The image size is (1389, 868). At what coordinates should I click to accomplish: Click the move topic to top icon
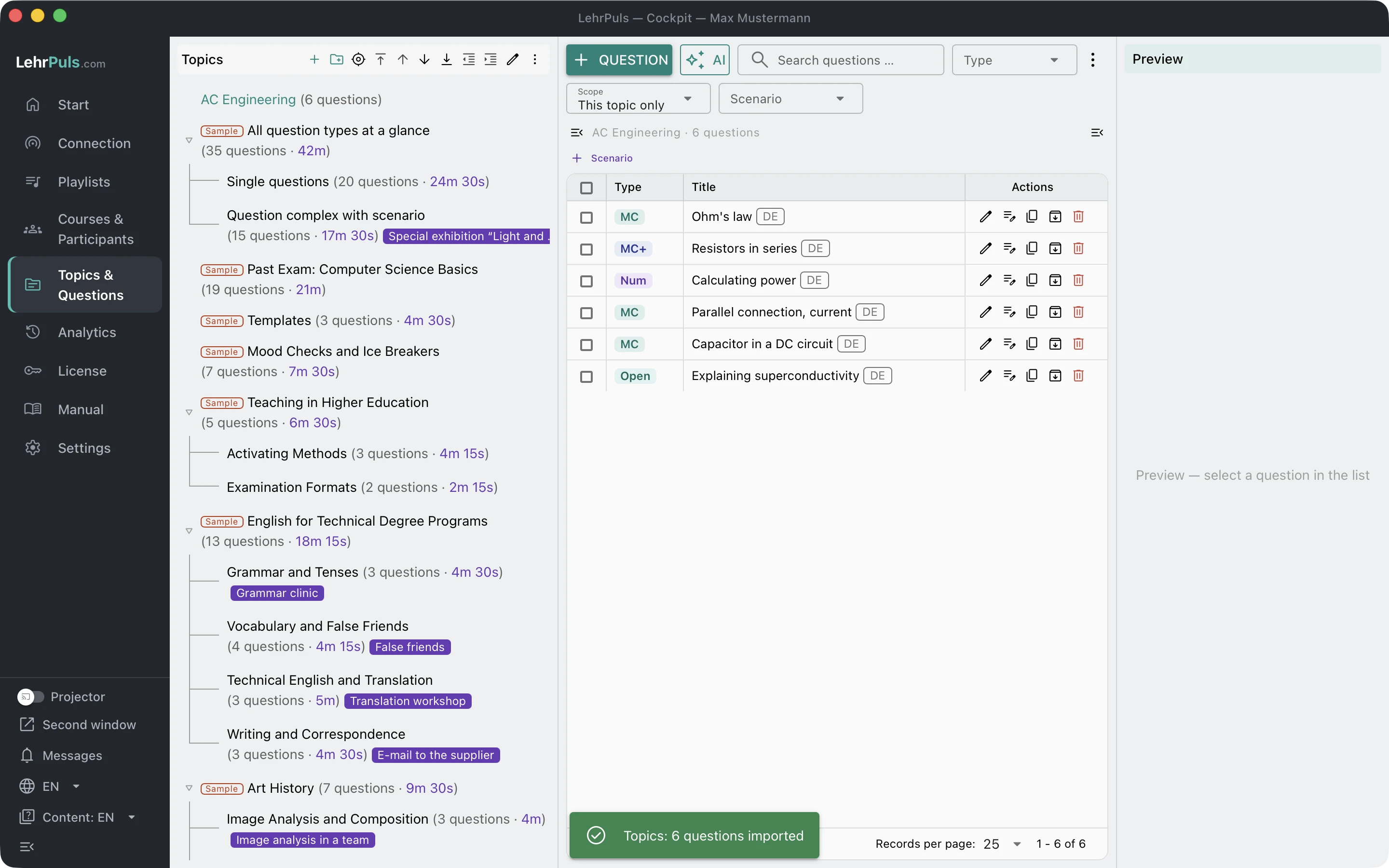coord(381,59)
